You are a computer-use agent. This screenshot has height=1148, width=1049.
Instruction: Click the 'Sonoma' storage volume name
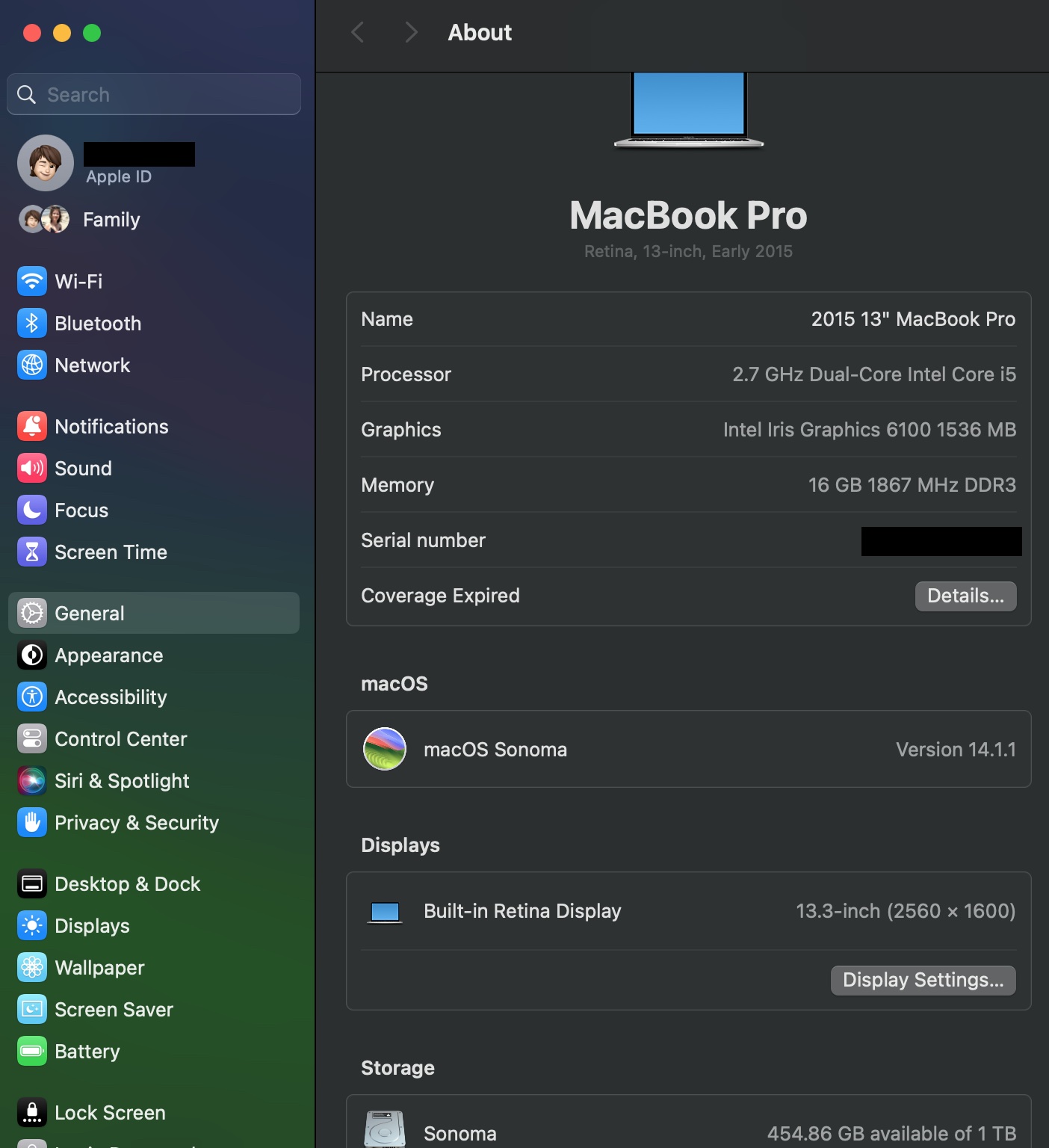(x=460, y=1134)
